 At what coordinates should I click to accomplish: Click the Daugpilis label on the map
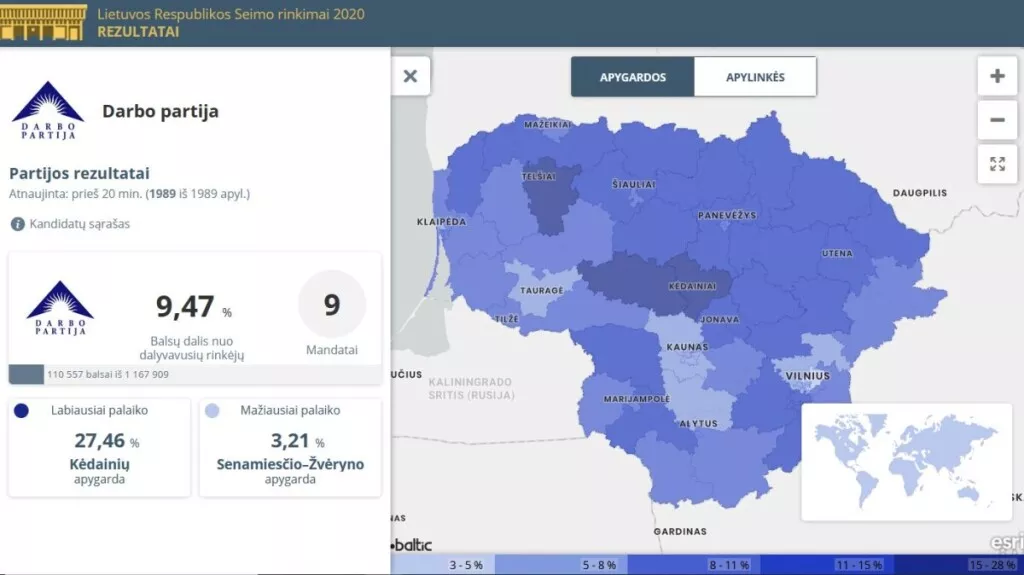pos(920,193)
